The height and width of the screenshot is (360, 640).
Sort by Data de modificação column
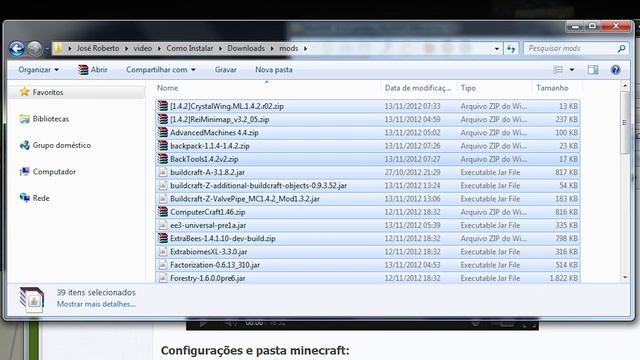point(418,88)
